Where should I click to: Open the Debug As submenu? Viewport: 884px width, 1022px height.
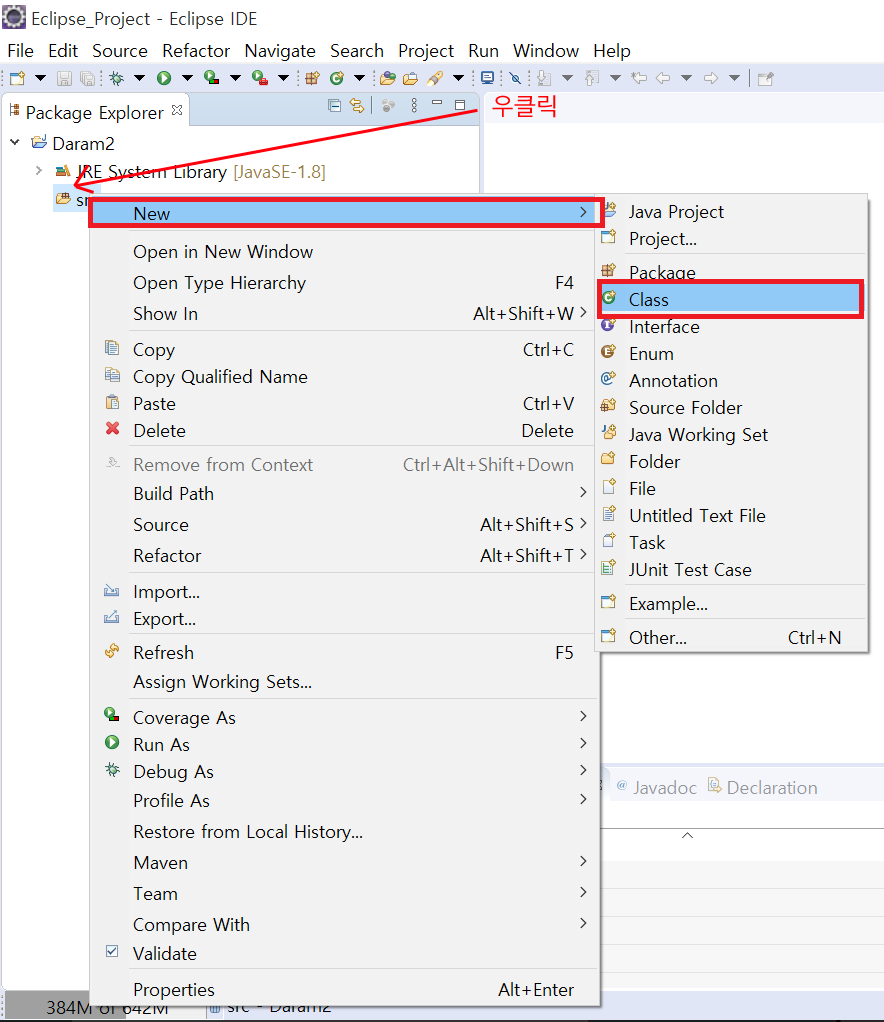(344, 772)
